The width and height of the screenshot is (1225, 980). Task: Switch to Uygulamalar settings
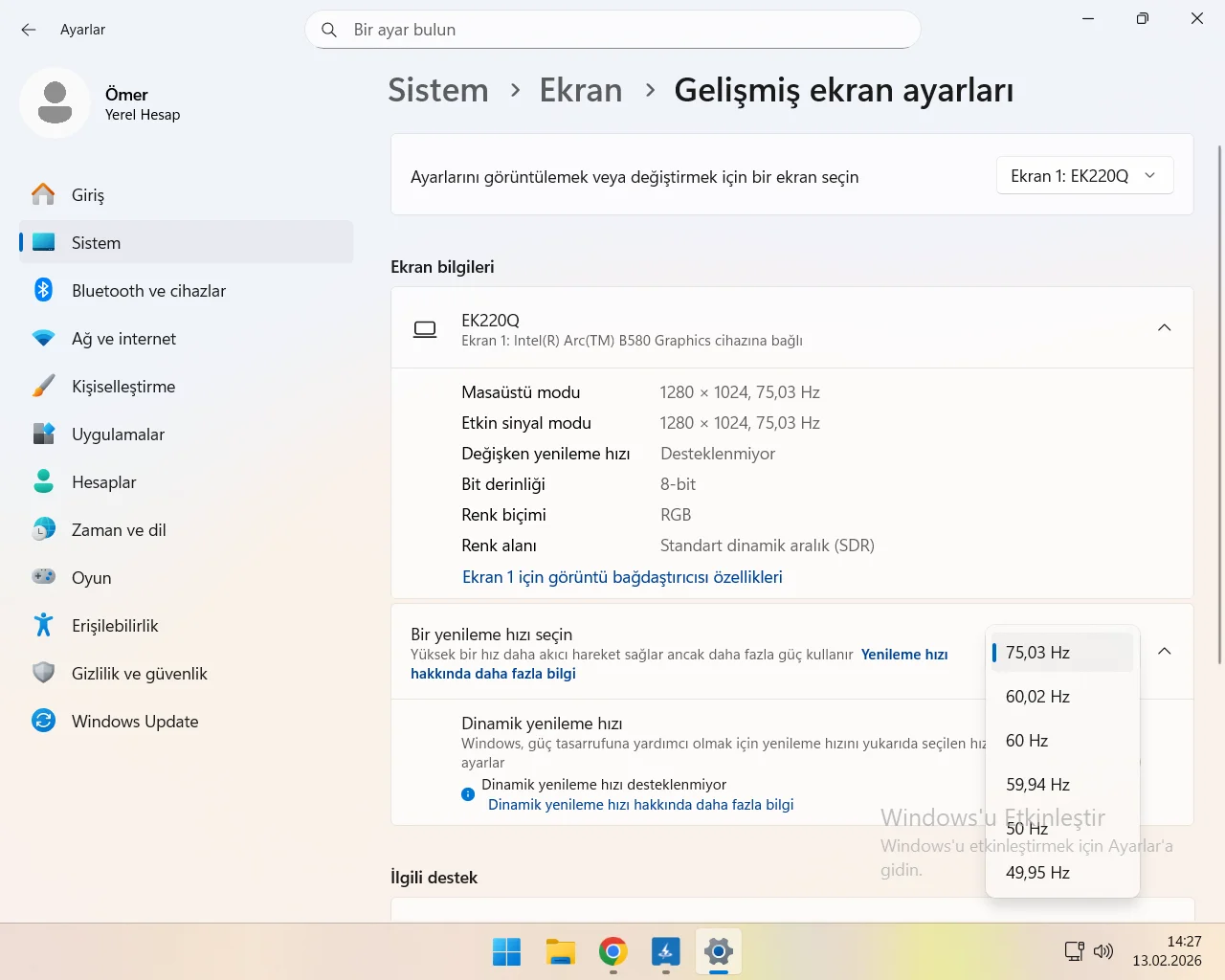[x=187, y=434]
